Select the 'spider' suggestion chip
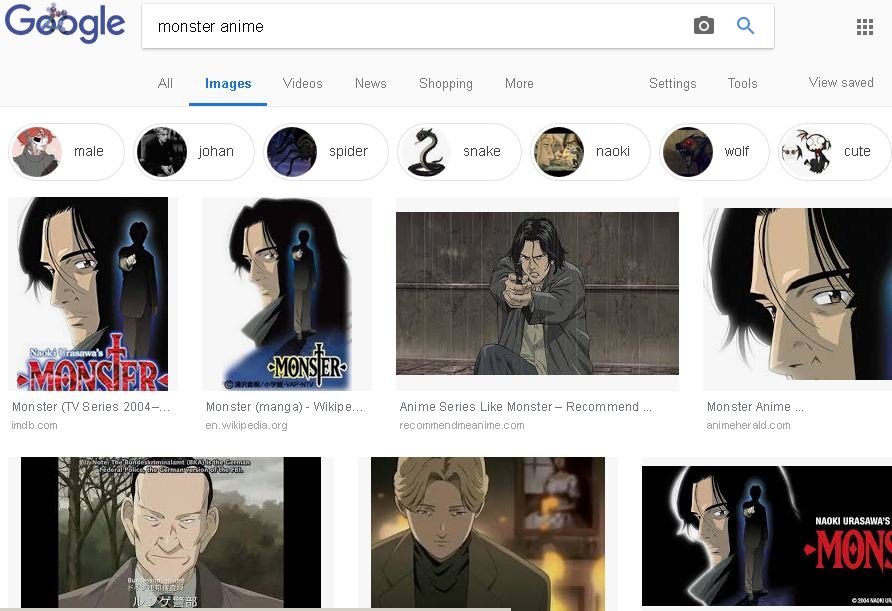The width and height of the screenshot is (892, 611). click(325, 152)
